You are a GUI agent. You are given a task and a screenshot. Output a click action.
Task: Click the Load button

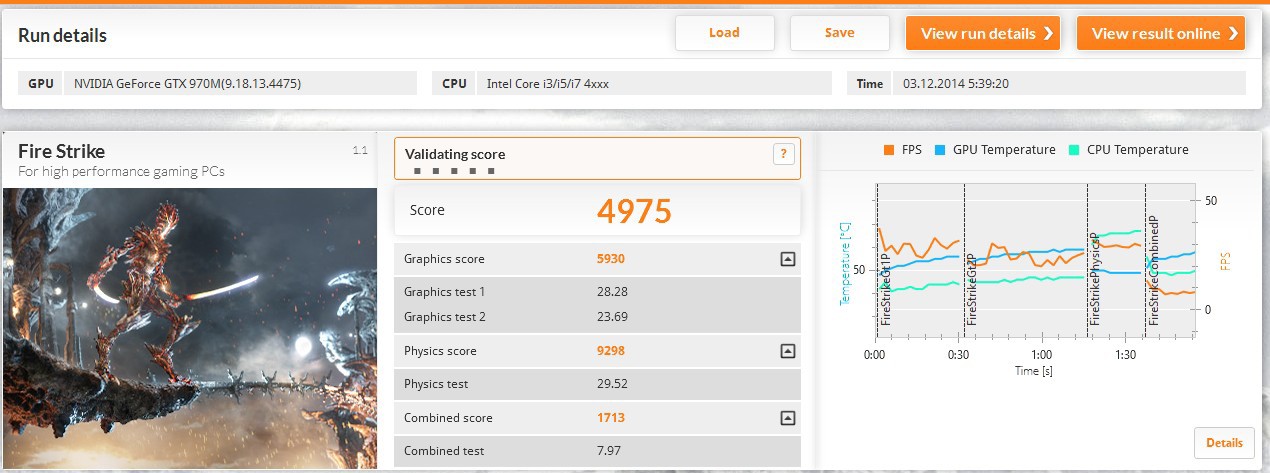coord(724,33)
